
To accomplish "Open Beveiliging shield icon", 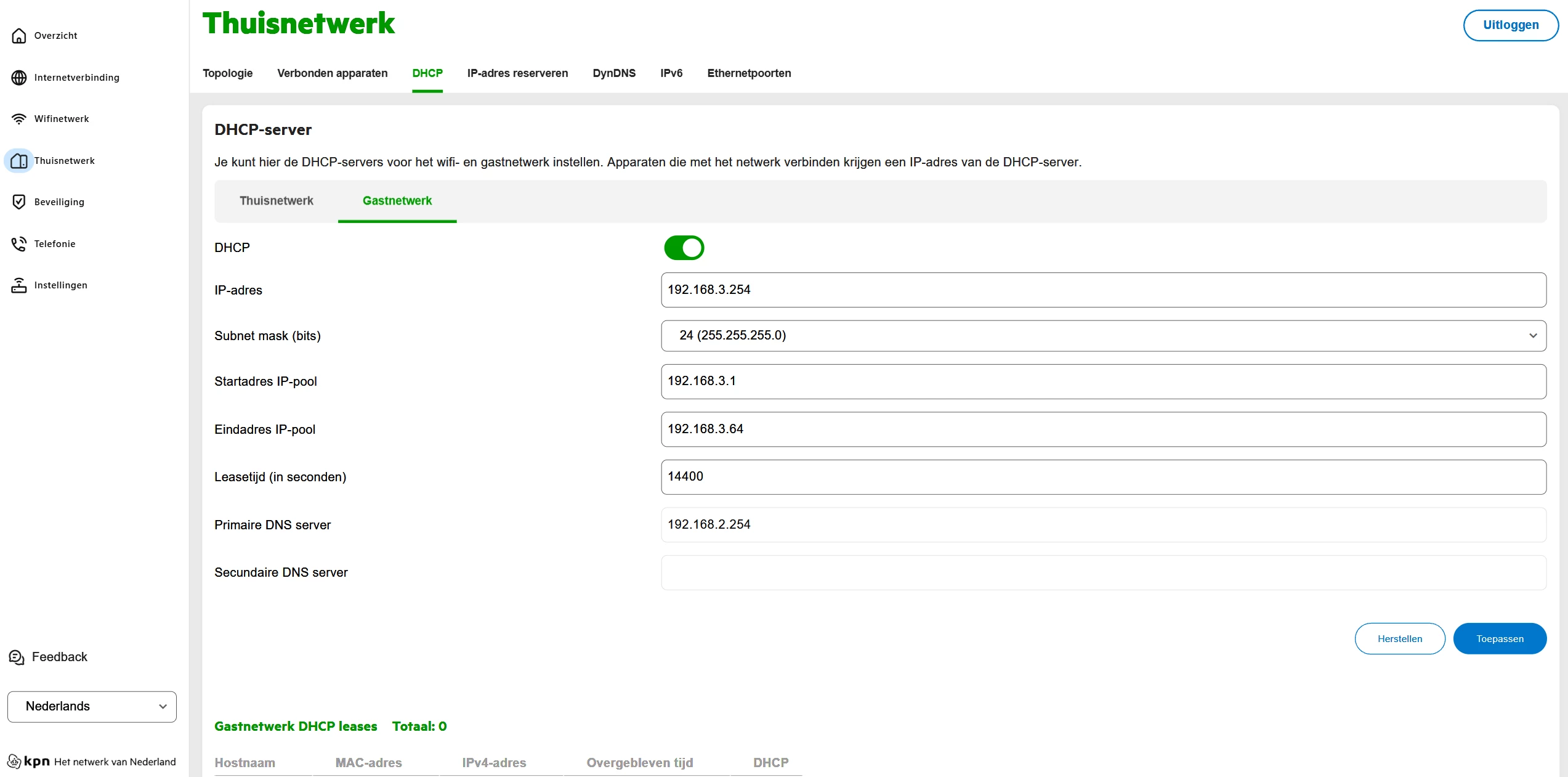I will click(x=19, y=202).
